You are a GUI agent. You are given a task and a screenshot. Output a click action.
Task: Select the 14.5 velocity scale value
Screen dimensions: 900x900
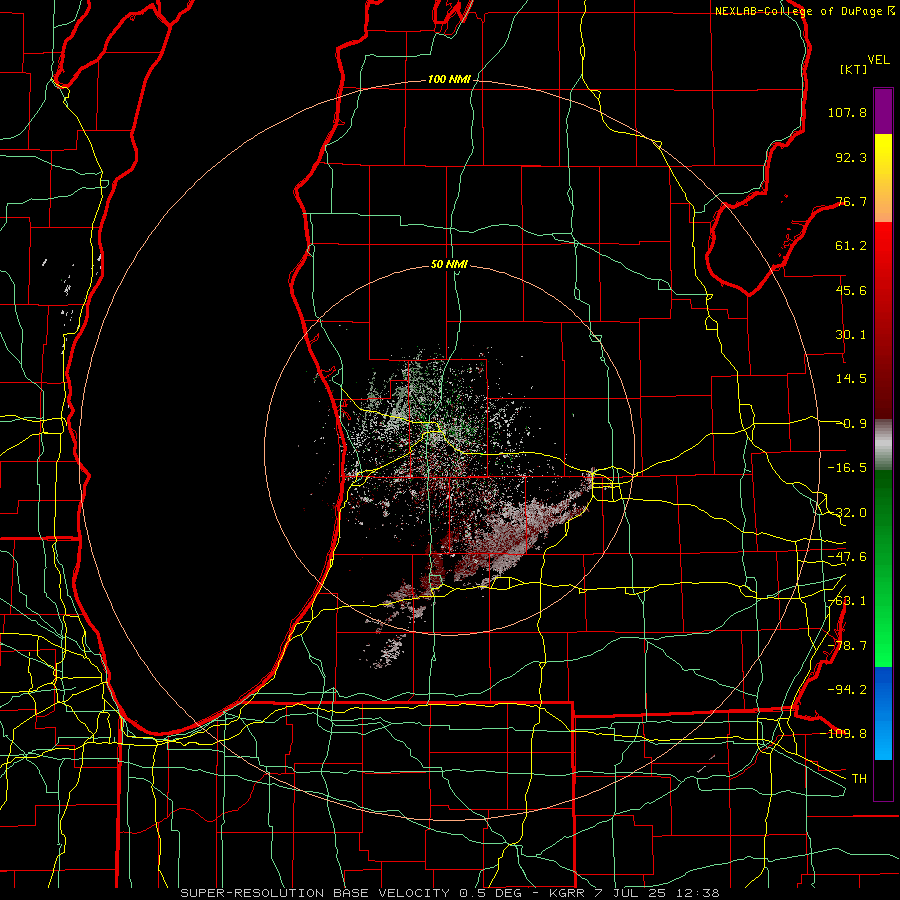(x=851, y=379)
